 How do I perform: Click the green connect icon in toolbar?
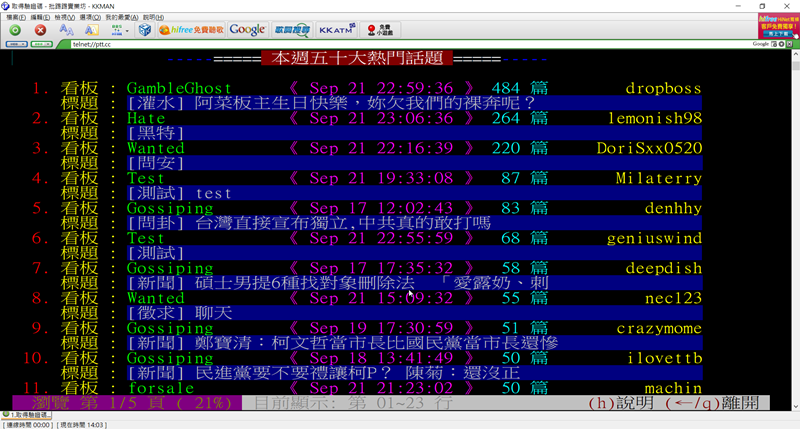click(15, 30)
